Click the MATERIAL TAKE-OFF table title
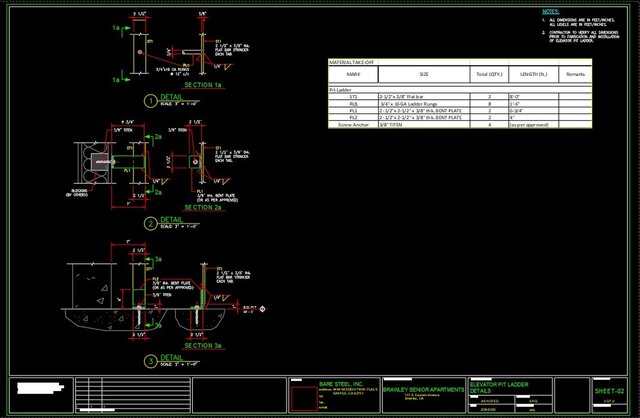 [x=354, y=63]
